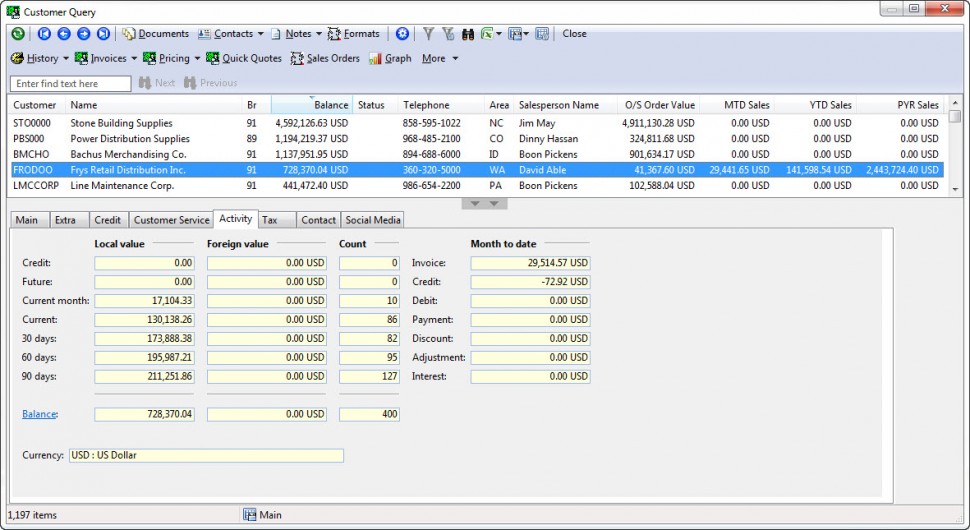This screenshot has height=530, width=970.
Task: Click the Month to date Invoice field
Action: pyautogui.click(x=530, y=263)
